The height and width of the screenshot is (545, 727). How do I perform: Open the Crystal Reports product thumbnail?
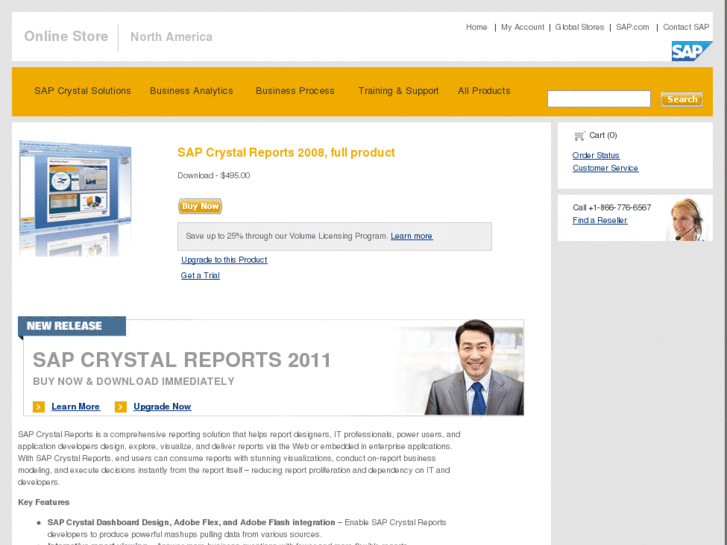75,197
